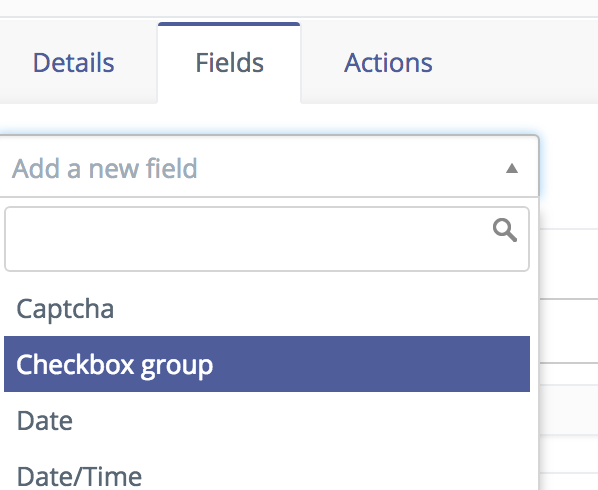Click inside the dropdown filter input
The image size is (598, 490).
click(x=267, y=239)
